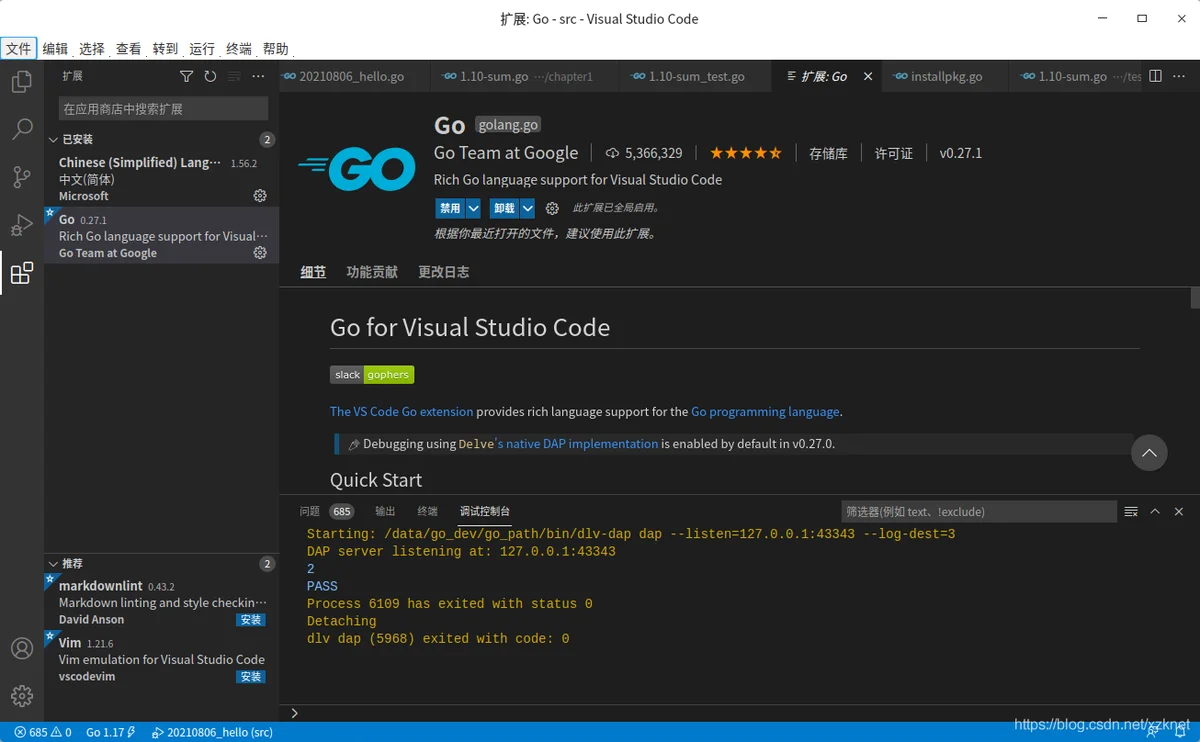Refresh the extensions list

point(210,76)
